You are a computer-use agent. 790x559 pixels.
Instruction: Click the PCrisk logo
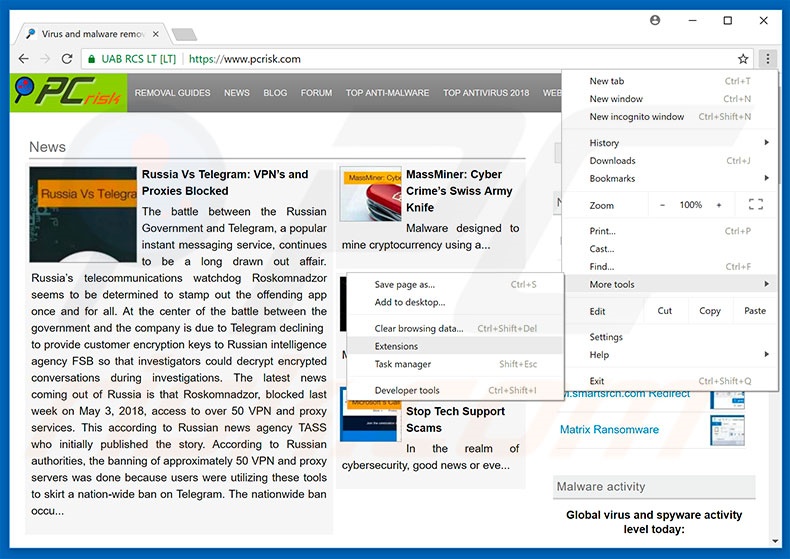coord(67,93)
